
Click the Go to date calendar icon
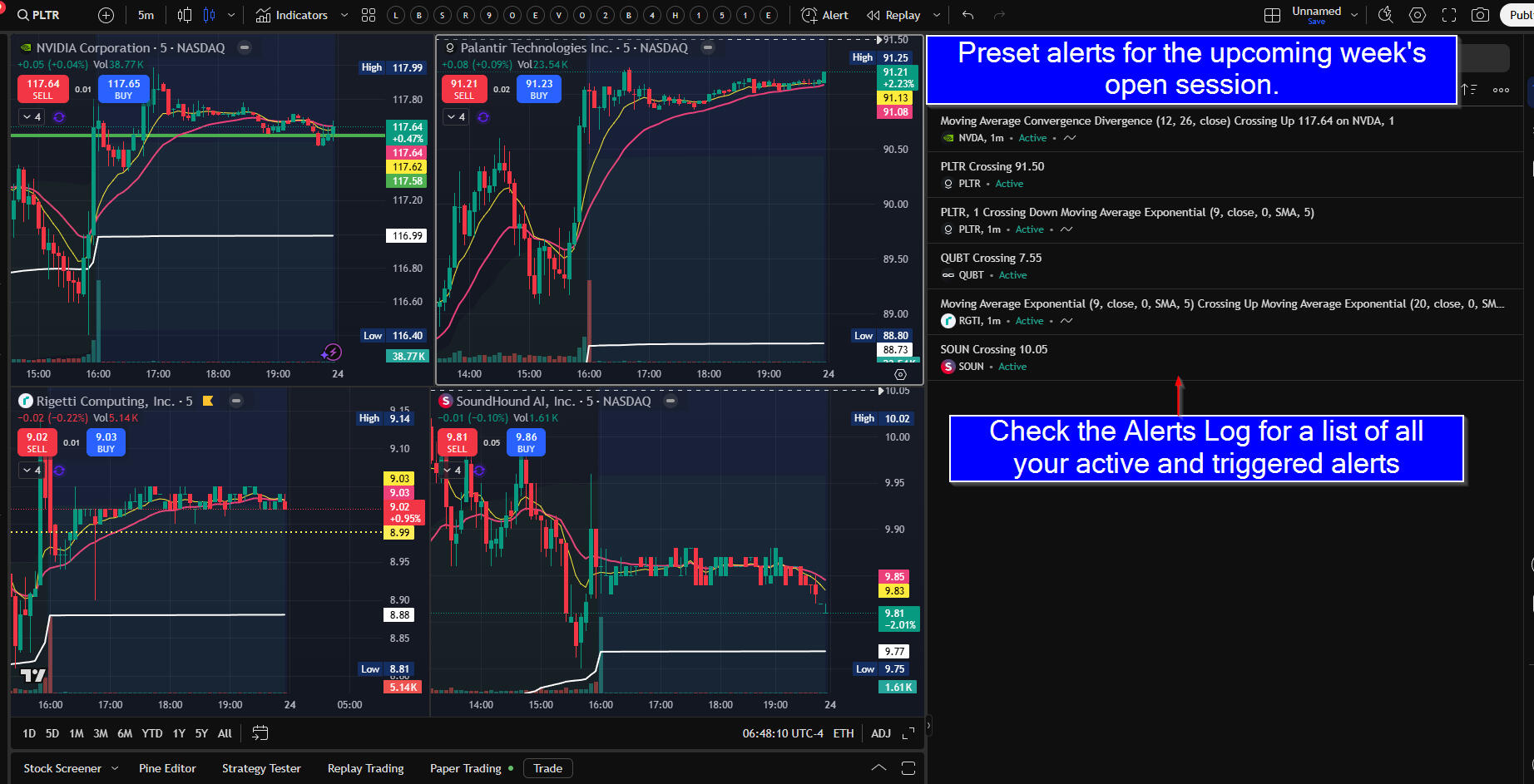coord(260,733)
